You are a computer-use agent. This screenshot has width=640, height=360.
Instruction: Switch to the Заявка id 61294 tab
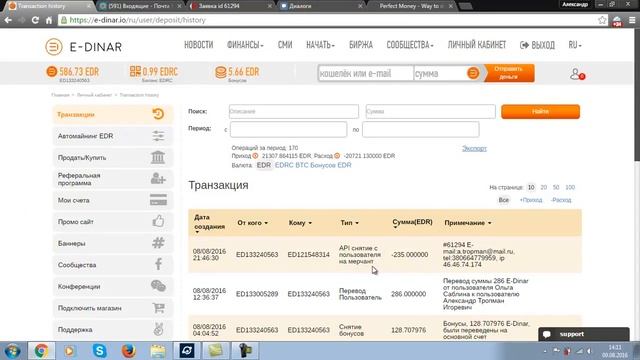[231, 6]
